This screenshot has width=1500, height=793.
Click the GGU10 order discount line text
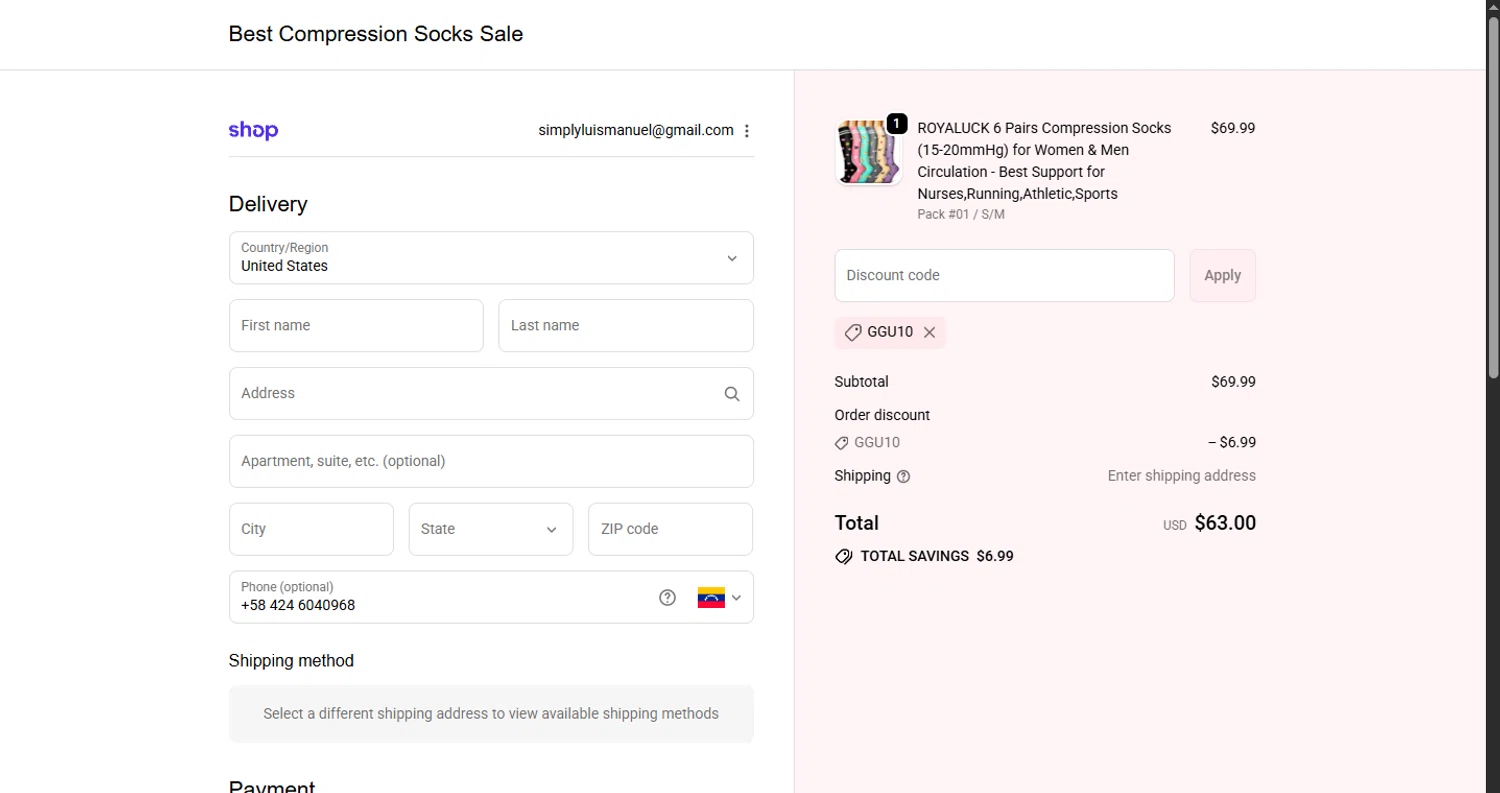877,443
